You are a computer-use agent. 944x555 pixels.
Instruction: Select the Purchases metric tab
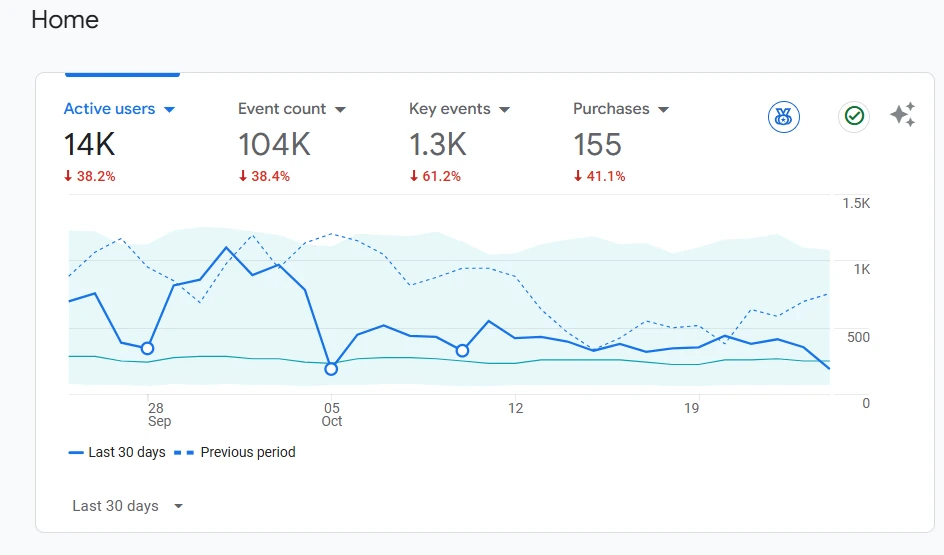(611, 109)
